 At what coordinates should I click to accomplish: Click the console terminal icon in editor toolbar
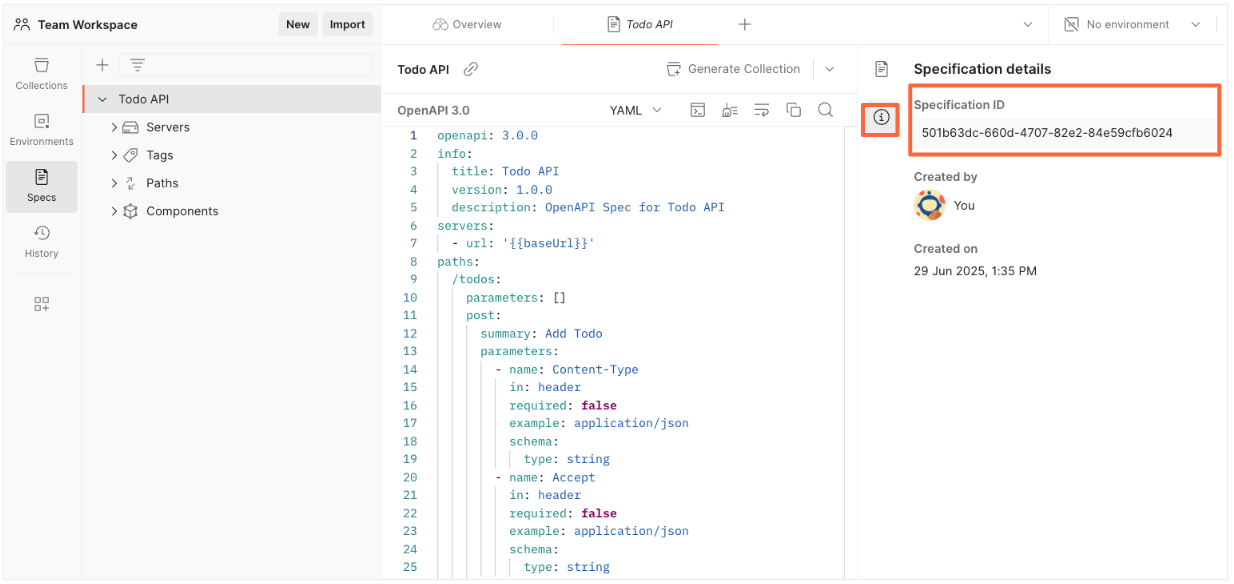698,110
